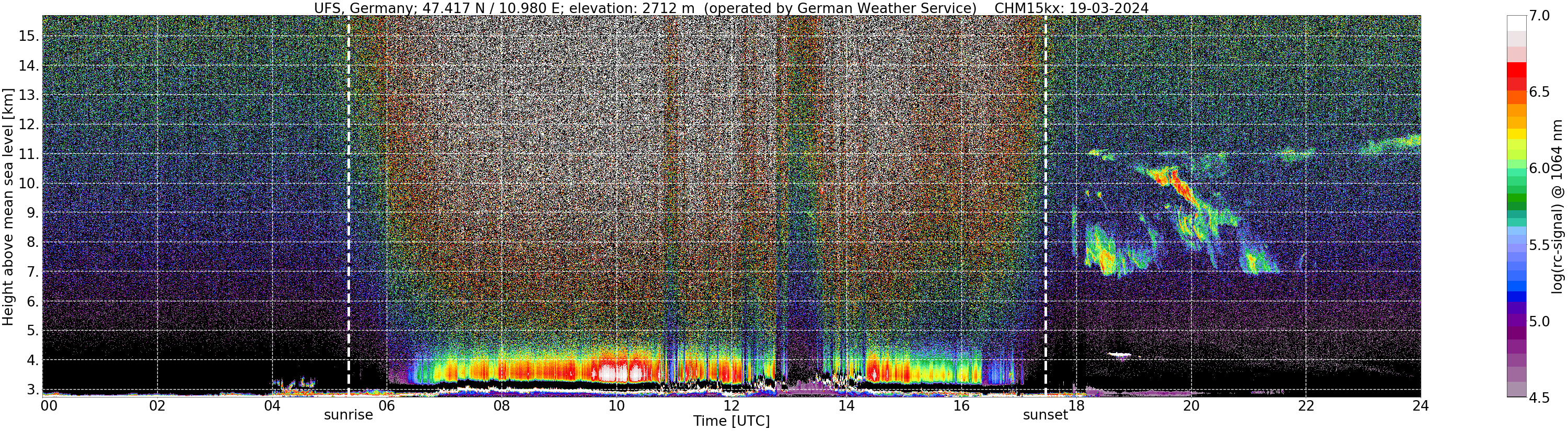The width and height of the screenshot is (1568, 431).
Task: Click the Height above mean sea level label
Action: tap(8, 207)
